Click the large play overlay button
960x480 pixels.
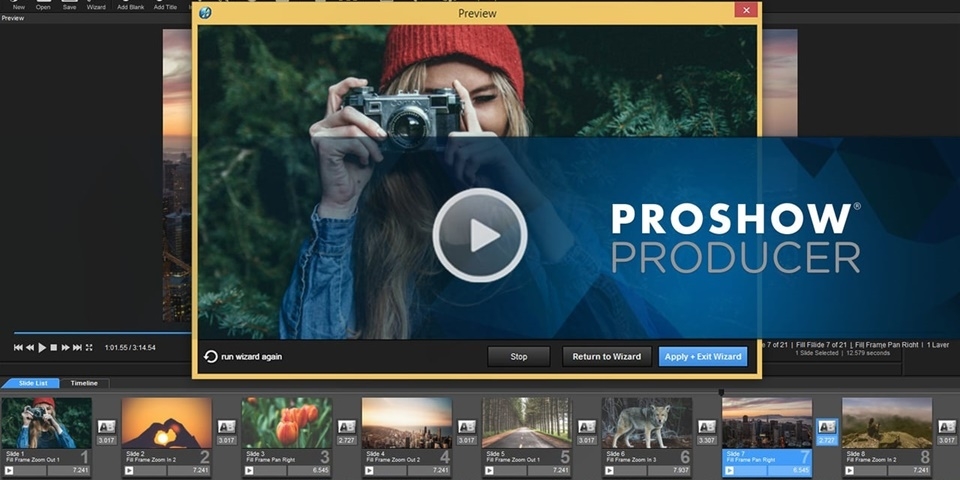coord(480,235)
